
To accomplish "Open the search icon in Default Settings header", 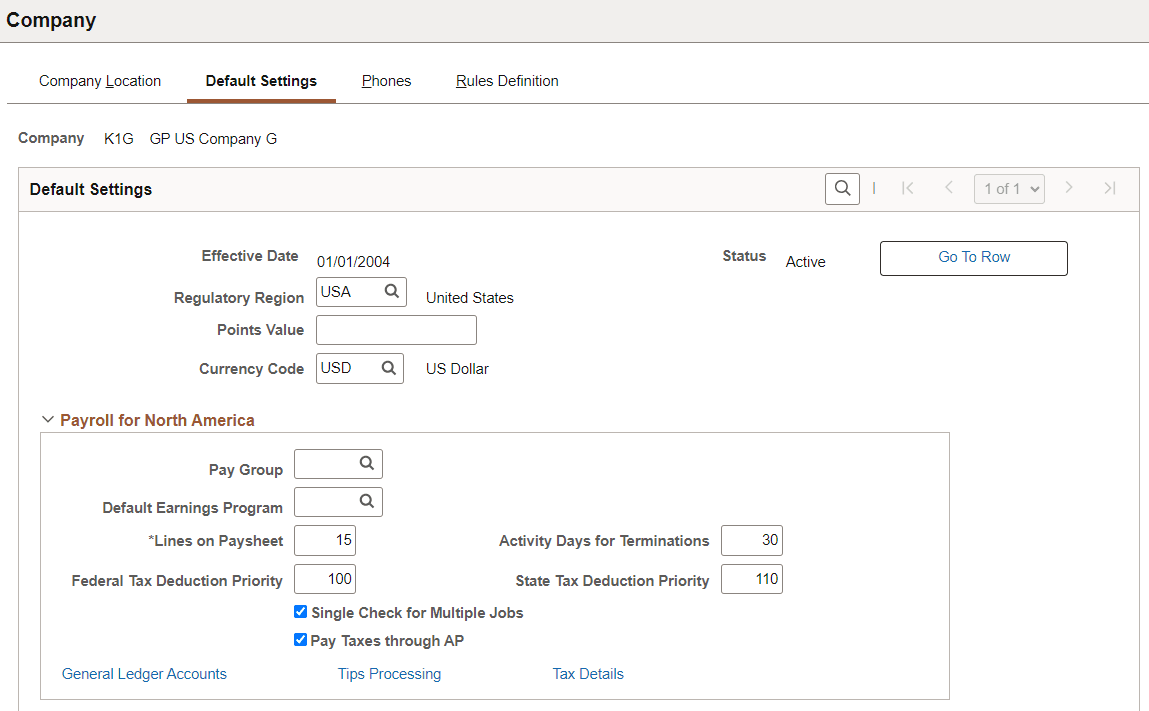I will pyautogui.click(x=841, y=188).
